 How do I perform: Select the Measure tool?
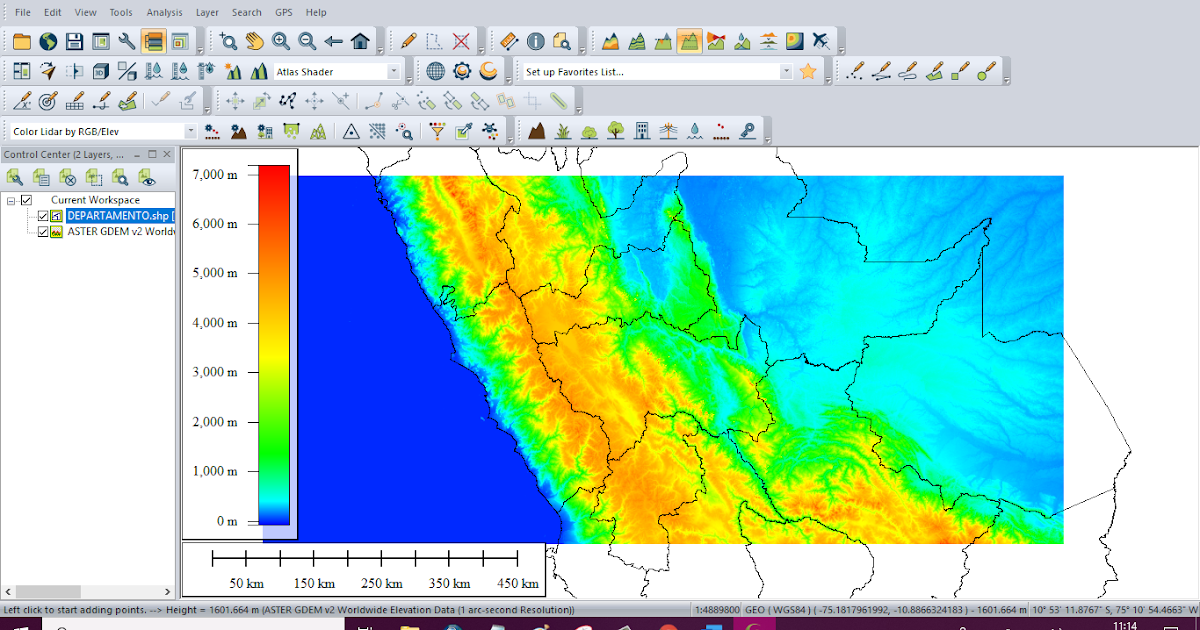pos(508,41)
